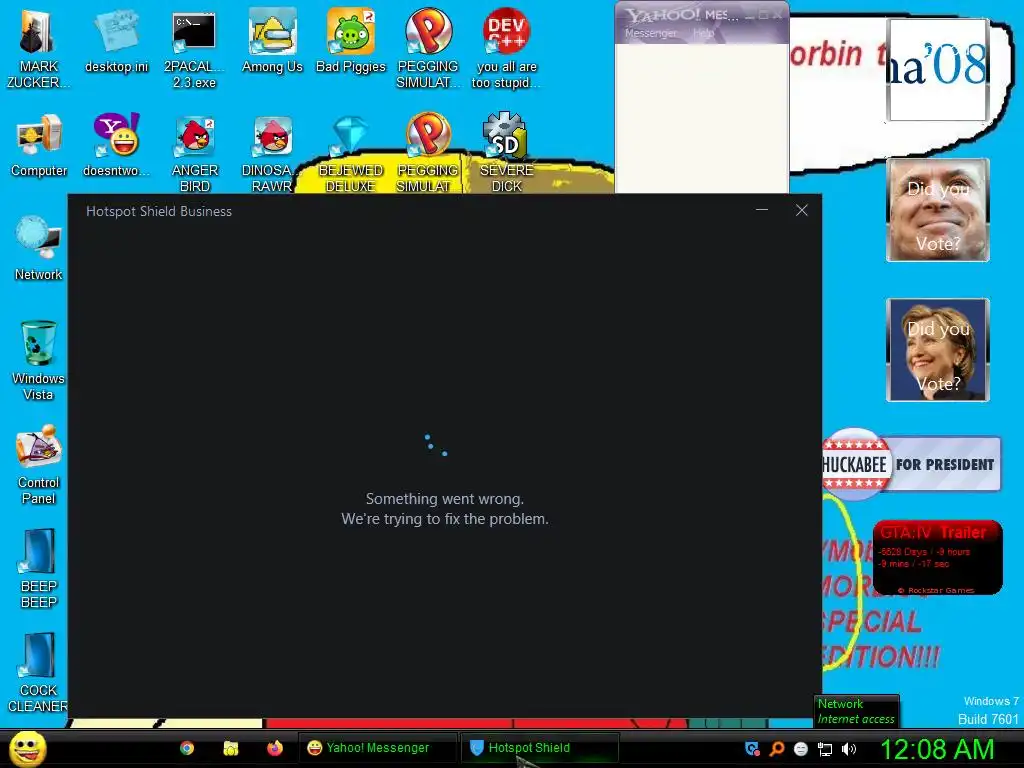
Task: Open the file explorer taskbar icon
Action: pyautogui.click(x=231, y=748)
